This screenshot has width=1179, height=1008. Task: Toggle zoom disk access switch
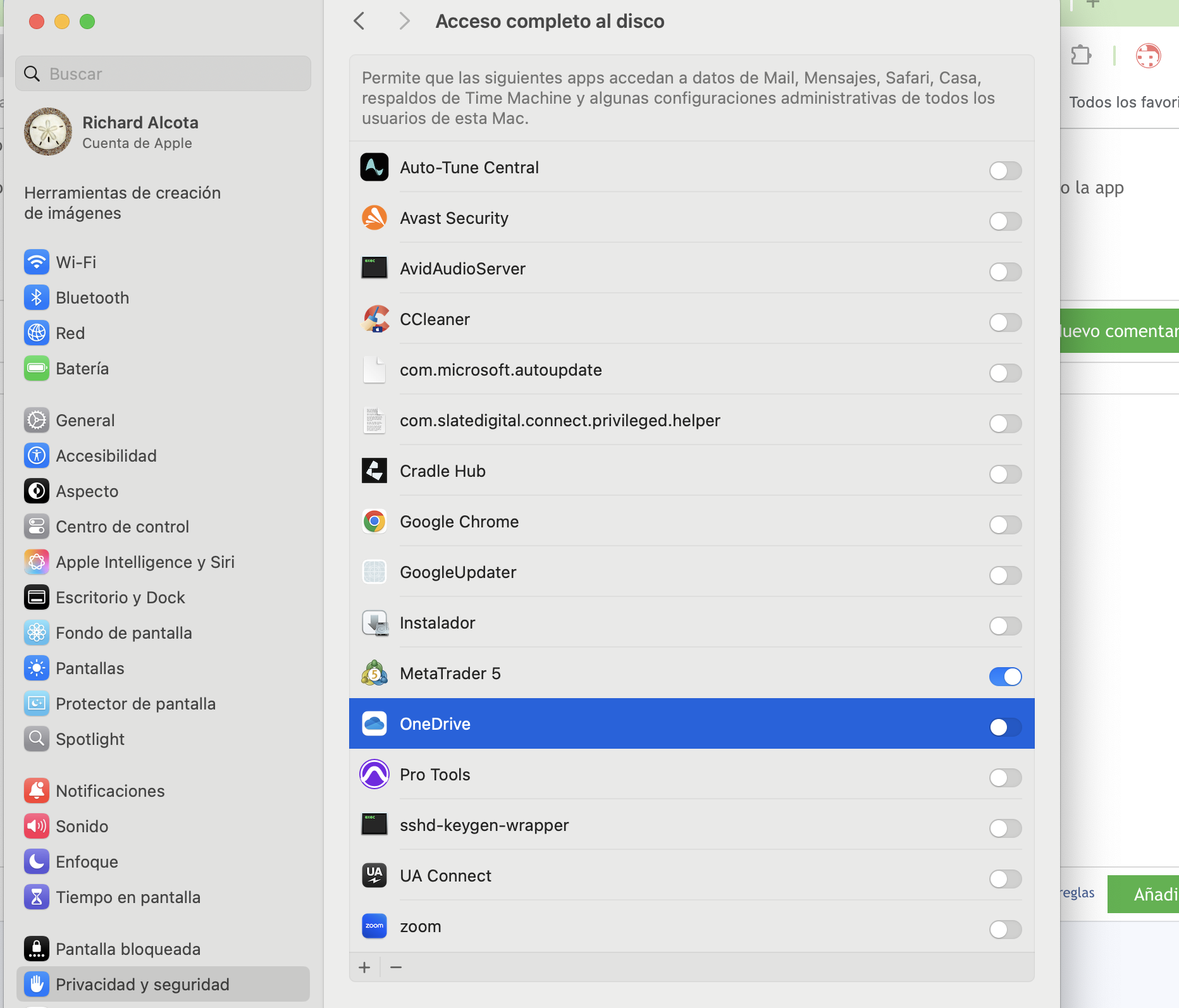pos(1005,930)
